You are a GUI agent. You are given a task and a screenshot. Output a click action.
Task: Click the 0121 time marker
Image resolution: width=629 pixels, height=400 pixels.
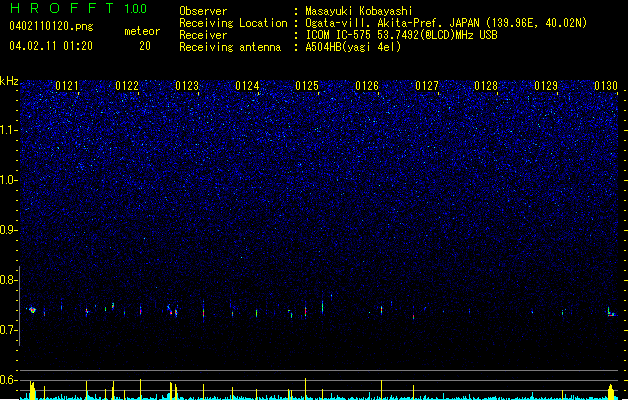coord(67,86)
